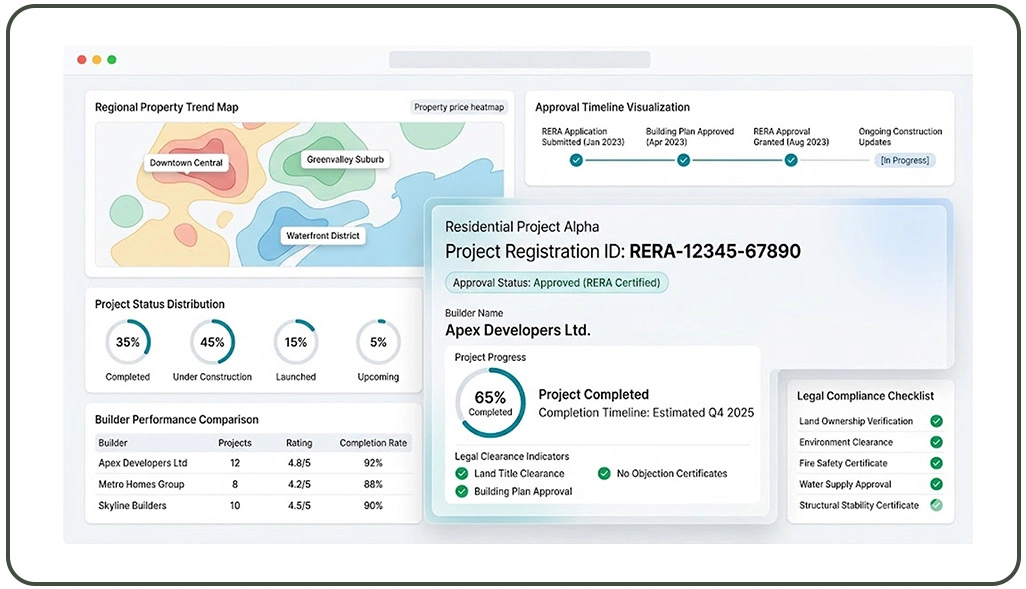Click the In Progress status badge

(904, 160)
